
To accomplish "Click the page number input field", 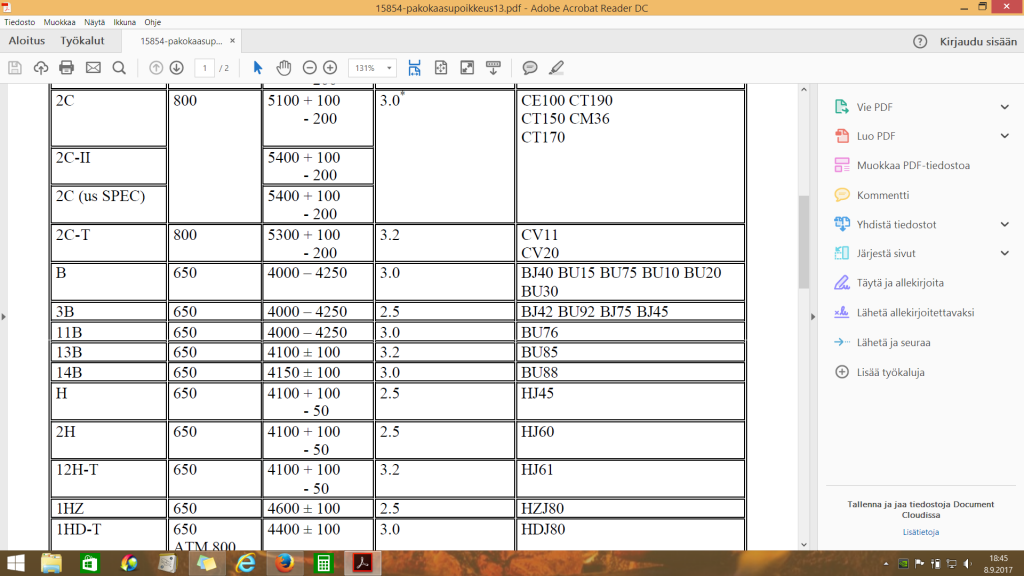I will (x=206, y=68).
